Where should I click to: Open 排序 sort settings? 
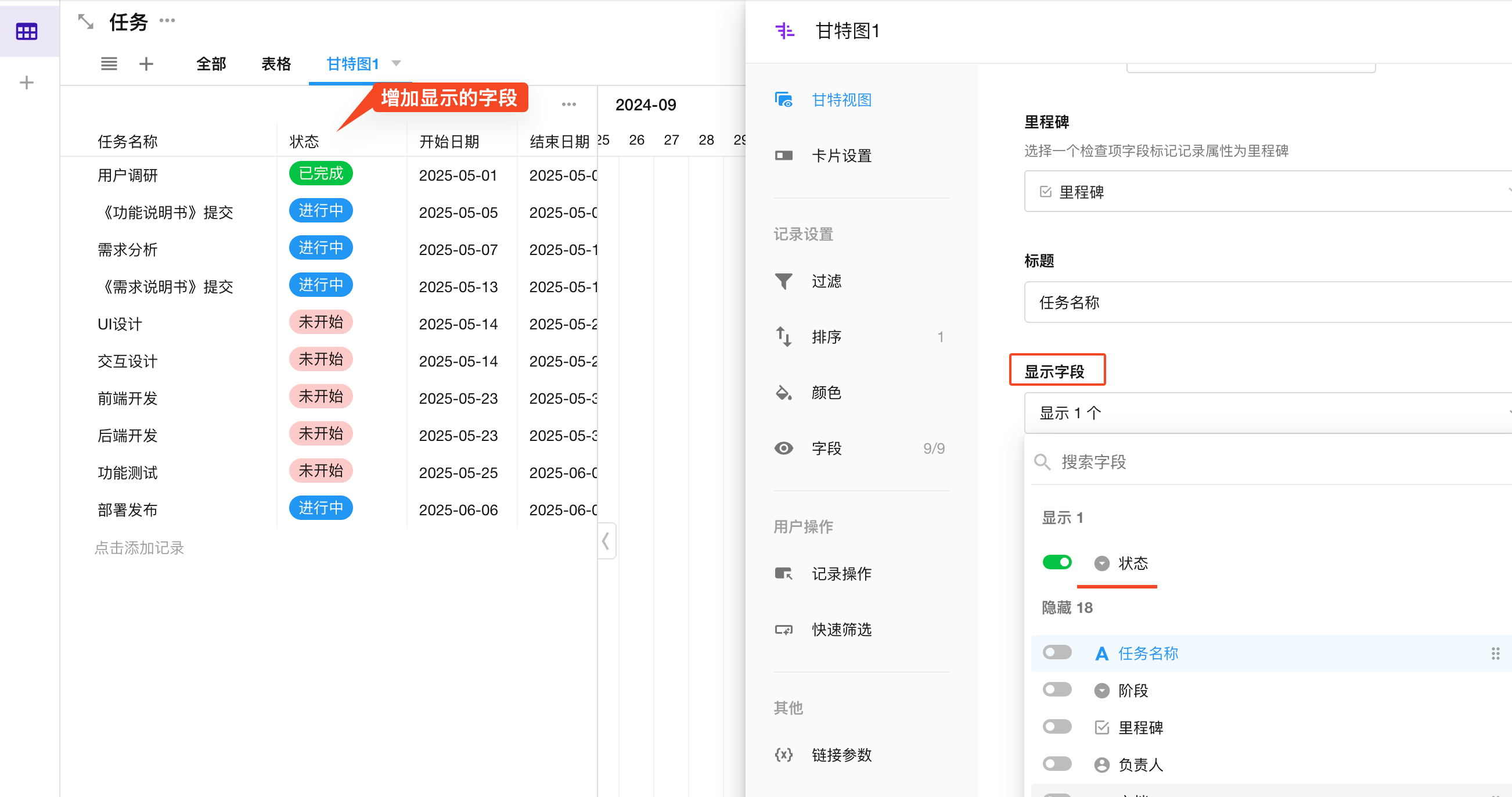tap(826, 336)
